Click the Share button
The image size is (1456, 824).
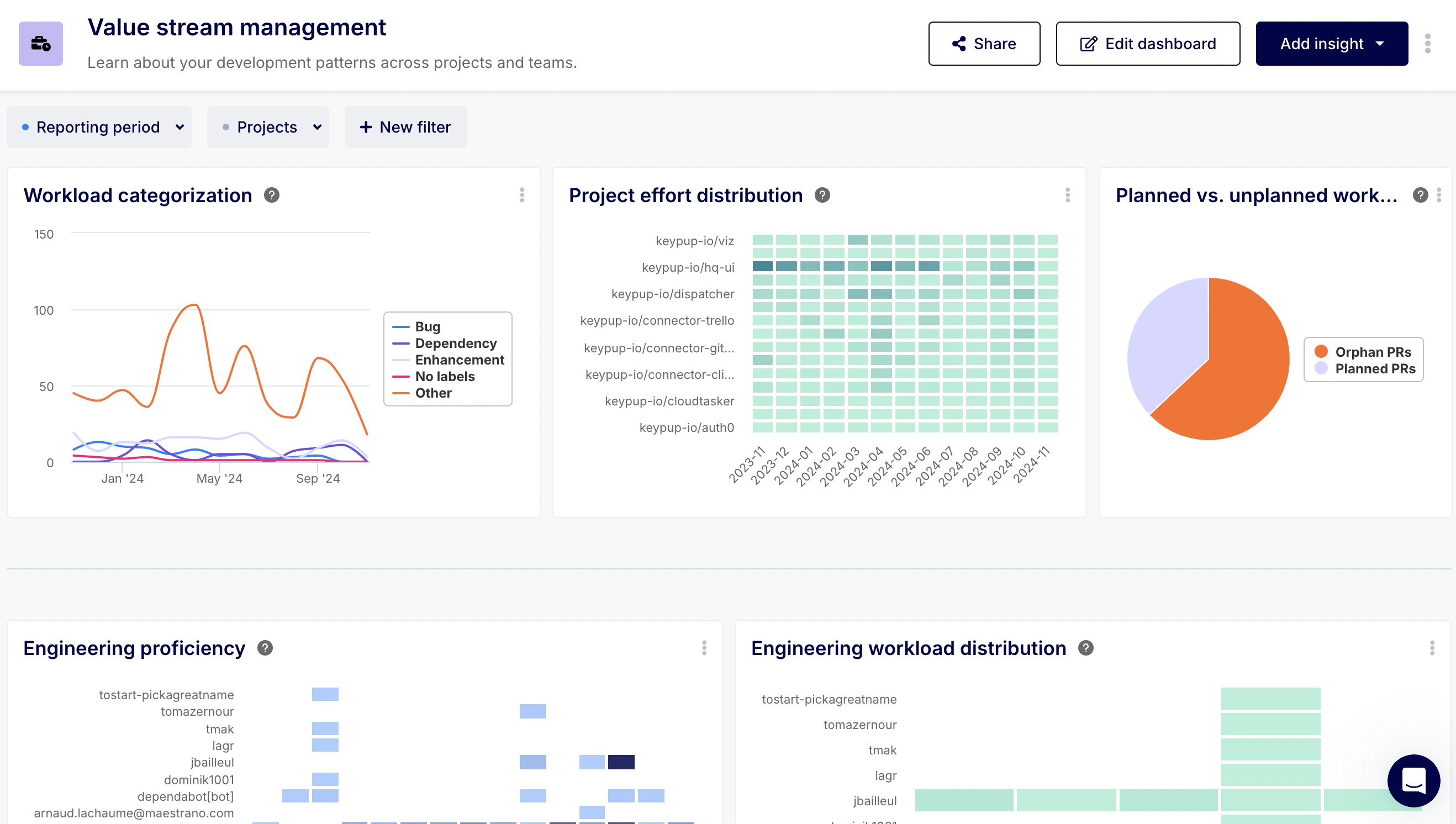pos(984,44)
